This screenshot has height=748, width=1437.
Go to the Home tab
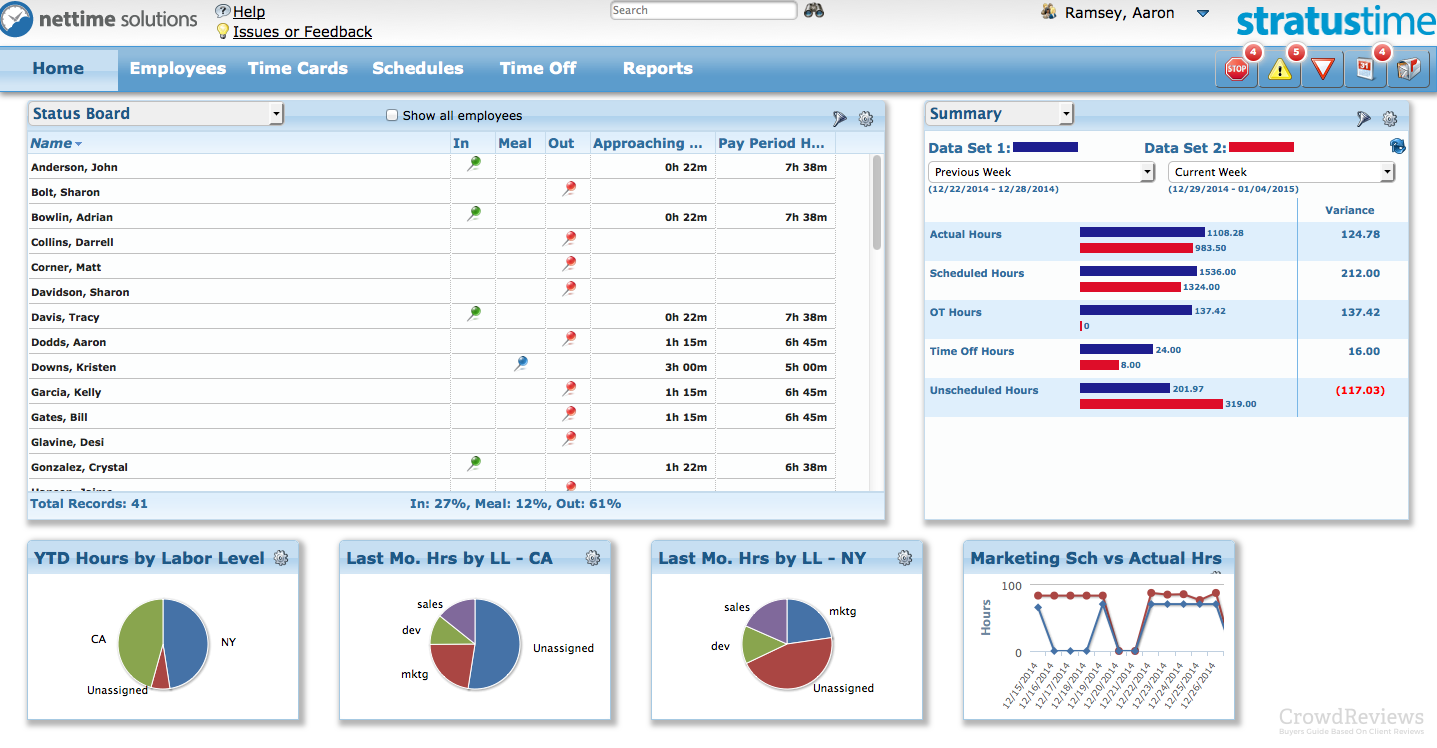click(x=58, y=69)
